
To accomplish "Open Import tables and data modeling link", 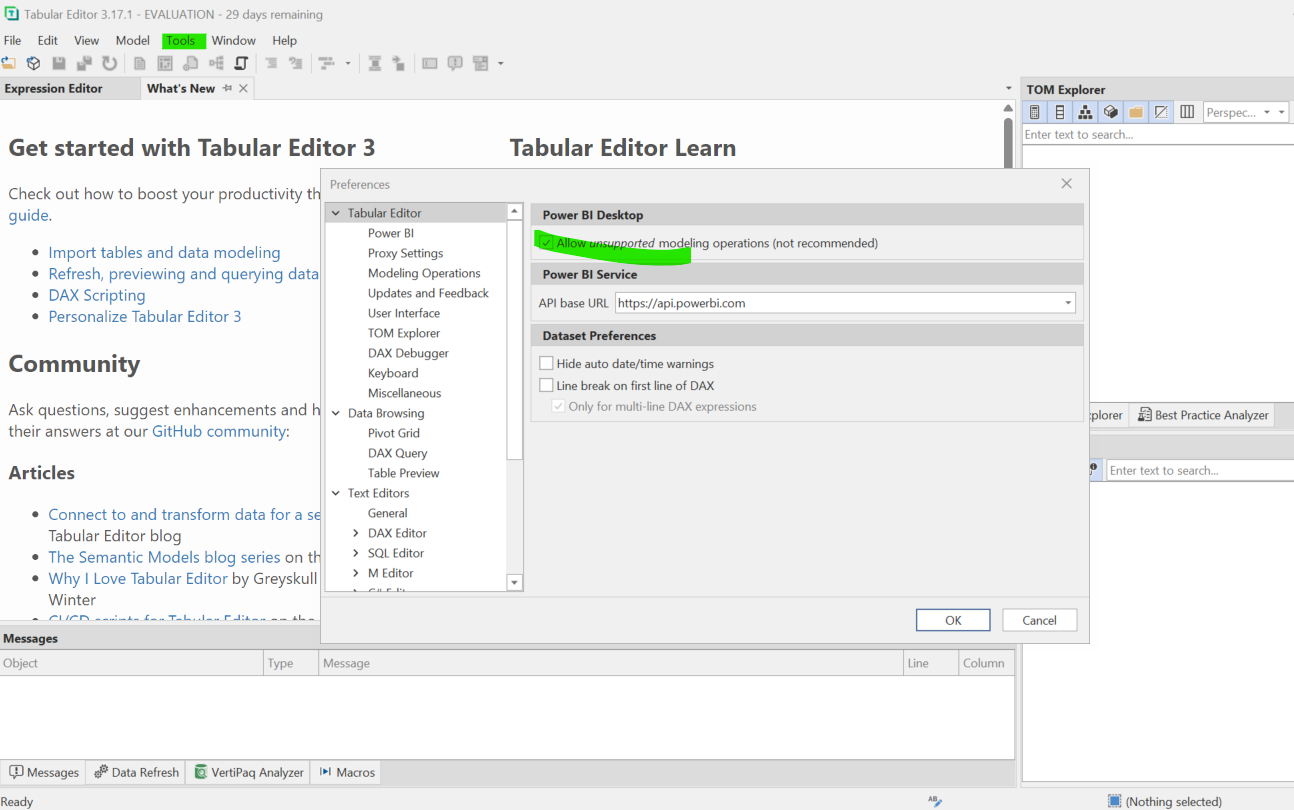I will [164, 253].
